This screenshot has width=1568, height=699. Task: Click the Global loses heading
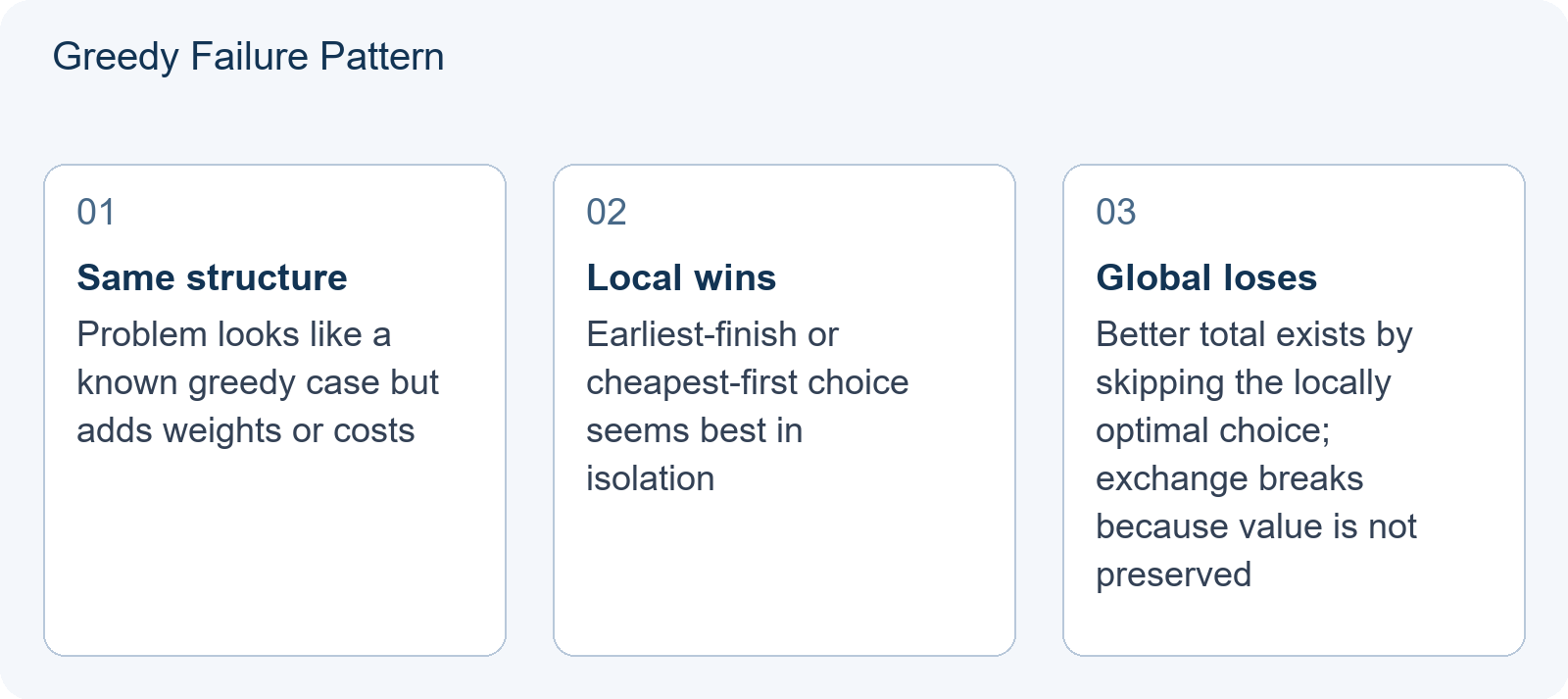pos(1206,277)
